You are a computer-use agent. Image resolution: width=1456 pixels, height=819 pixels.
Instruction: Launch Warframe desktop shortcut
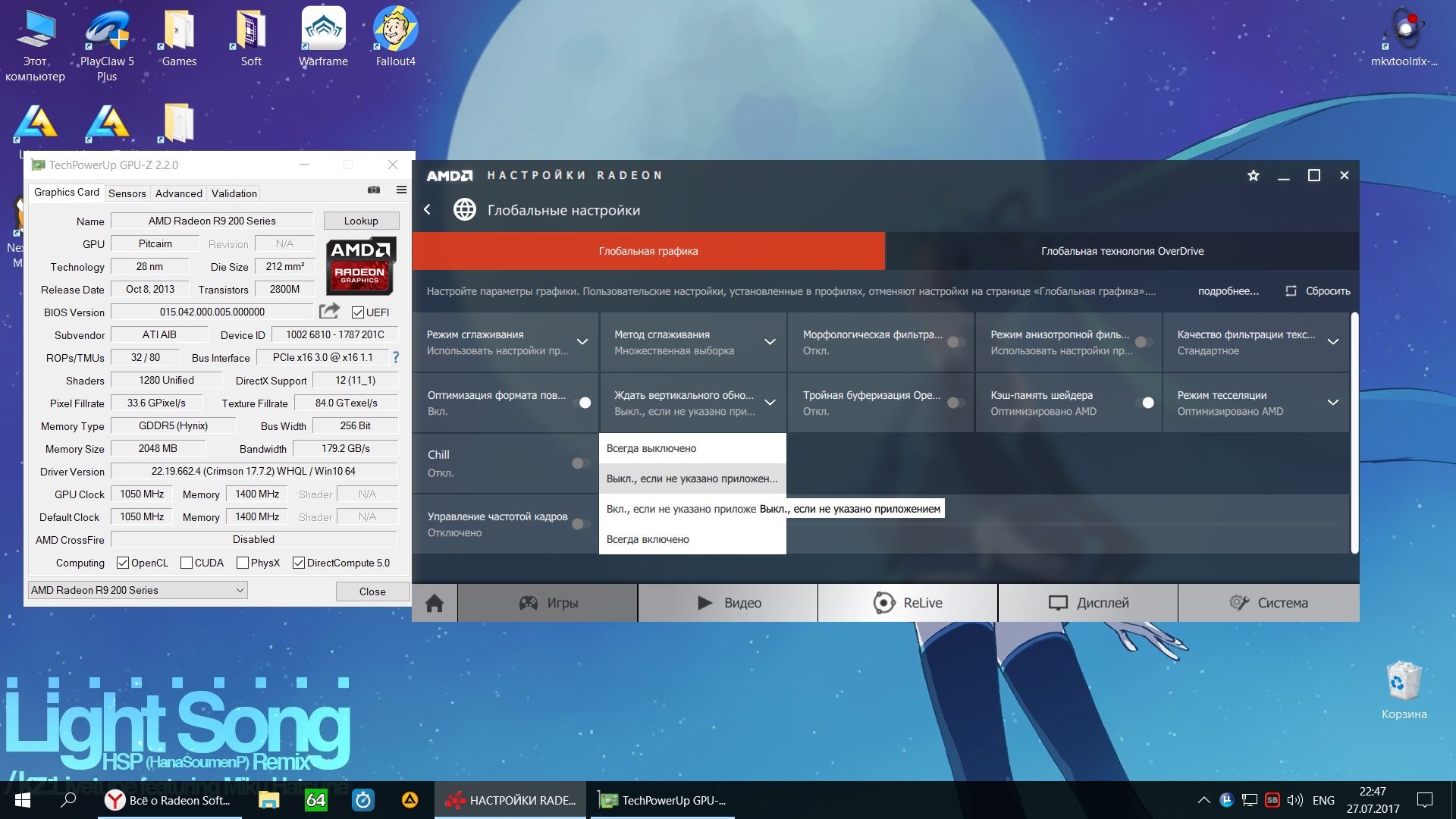[x=323, y=38]
